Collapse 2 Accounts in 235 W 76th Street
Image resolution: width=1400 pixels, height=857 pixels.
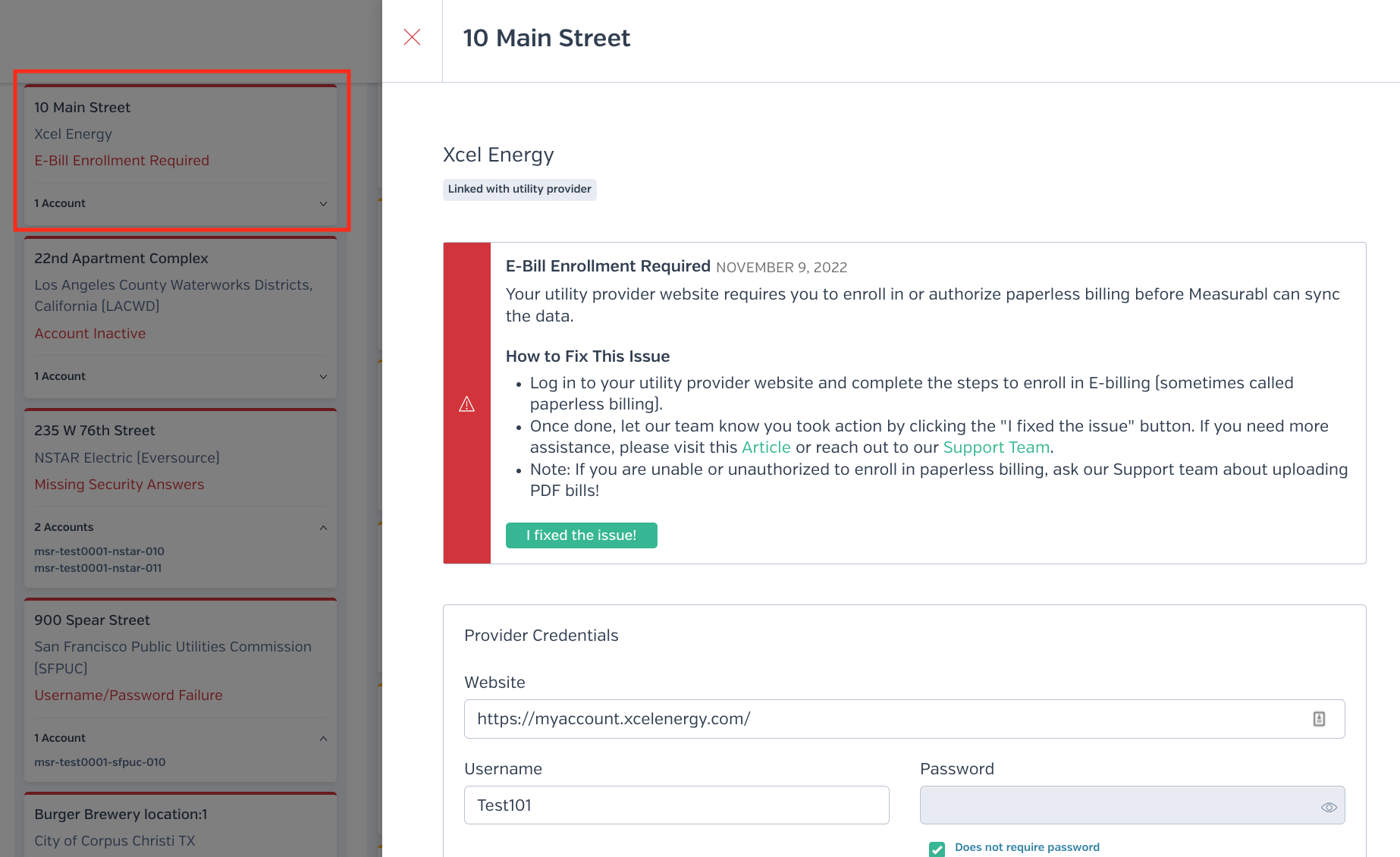[x=323, y=527]
